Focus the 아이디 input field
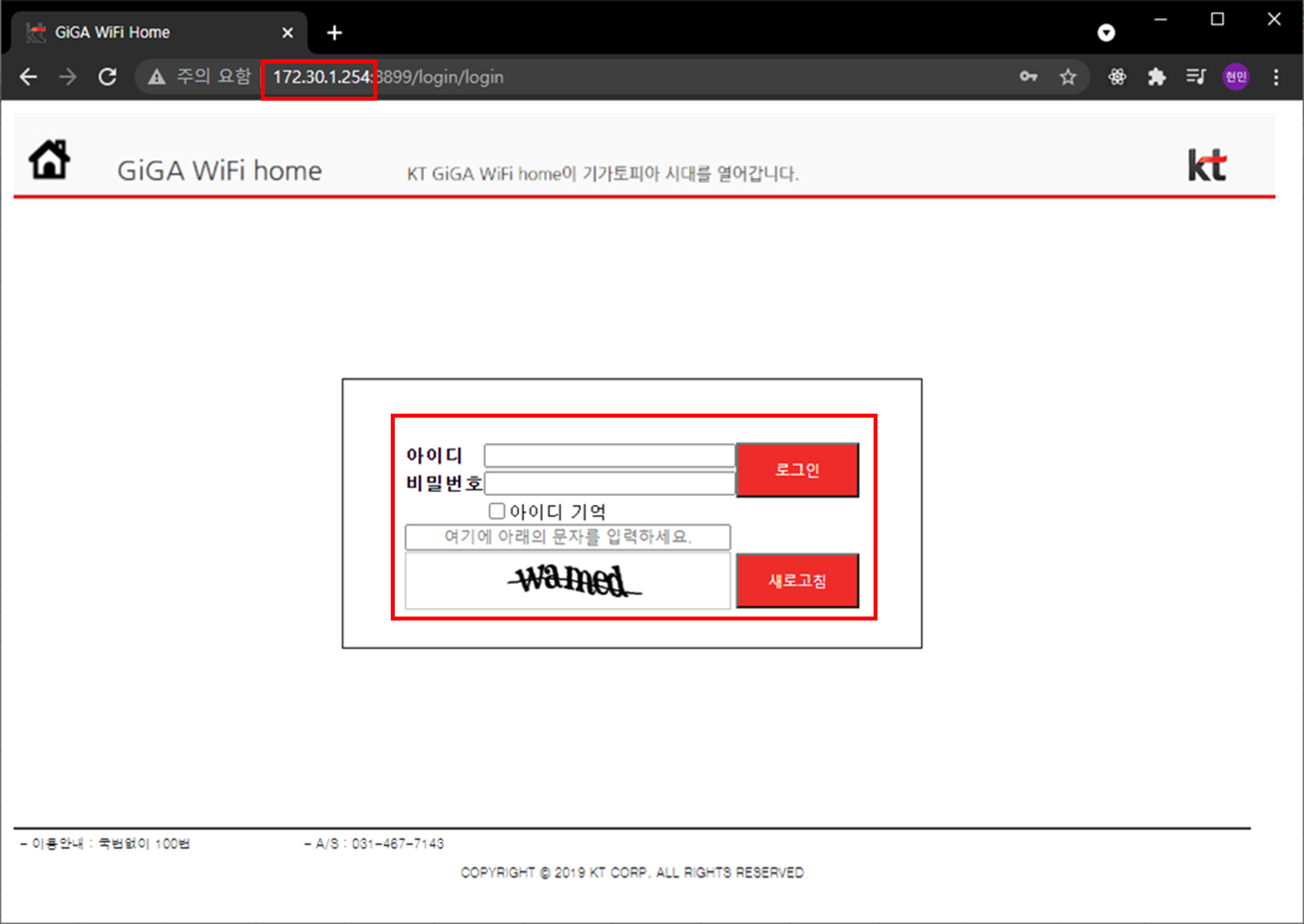1304x924 pixels. click(x=610, y=456)
